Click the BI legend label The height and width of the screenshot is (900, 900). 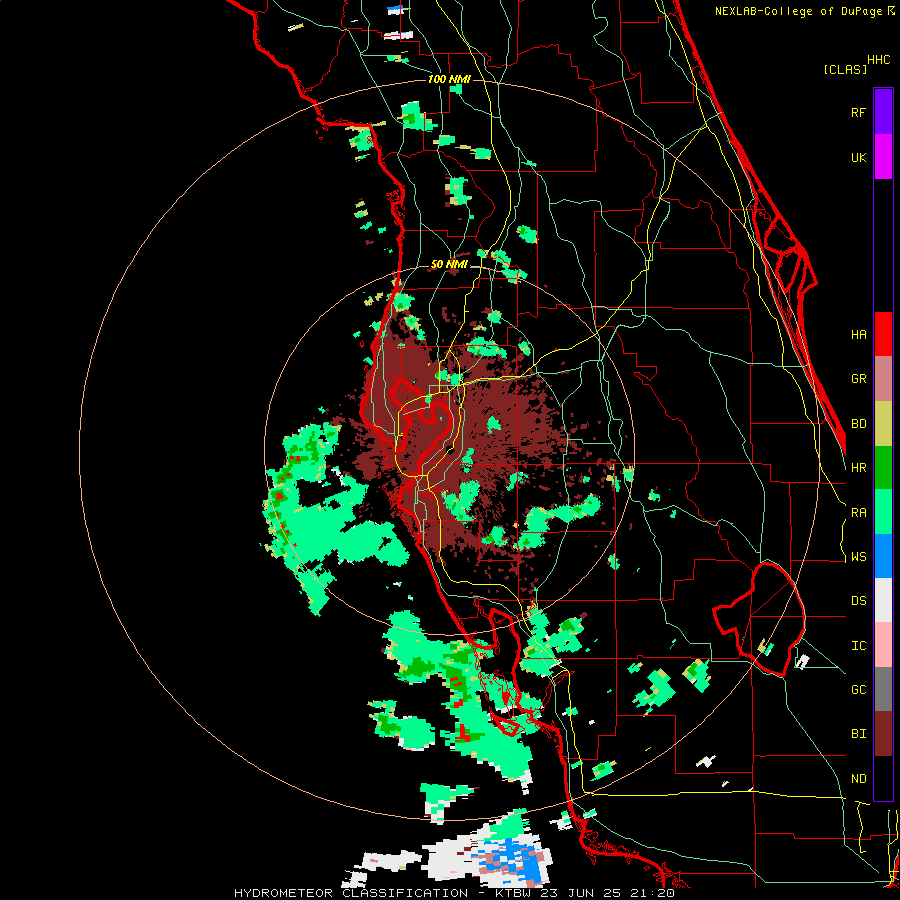858,734
